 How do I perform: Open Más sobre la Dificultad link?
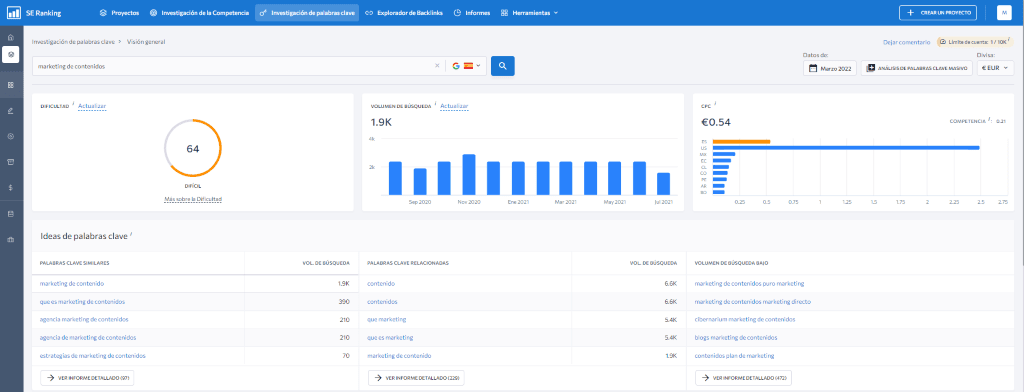(193, 199)
